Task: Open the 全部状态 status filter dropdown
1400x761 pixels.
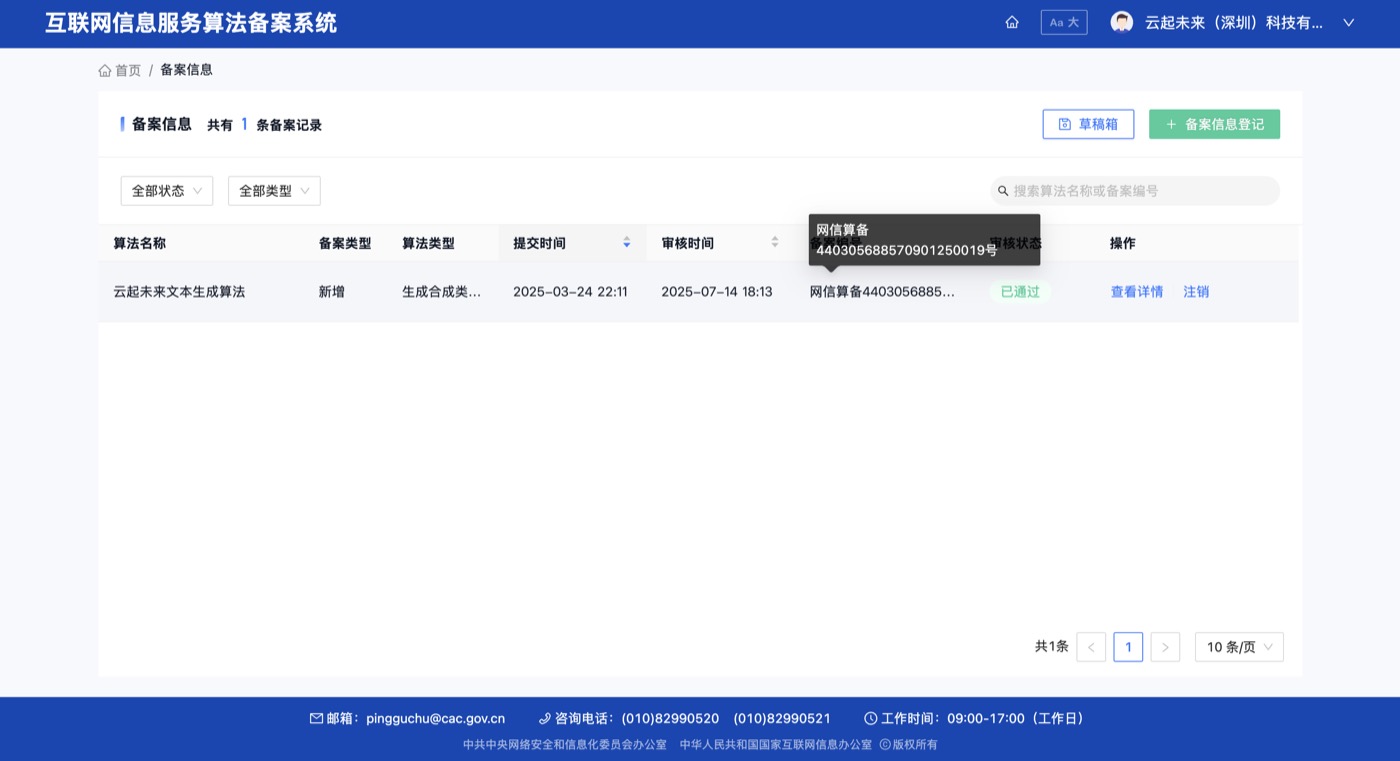Action: click(x=167, y=191)
